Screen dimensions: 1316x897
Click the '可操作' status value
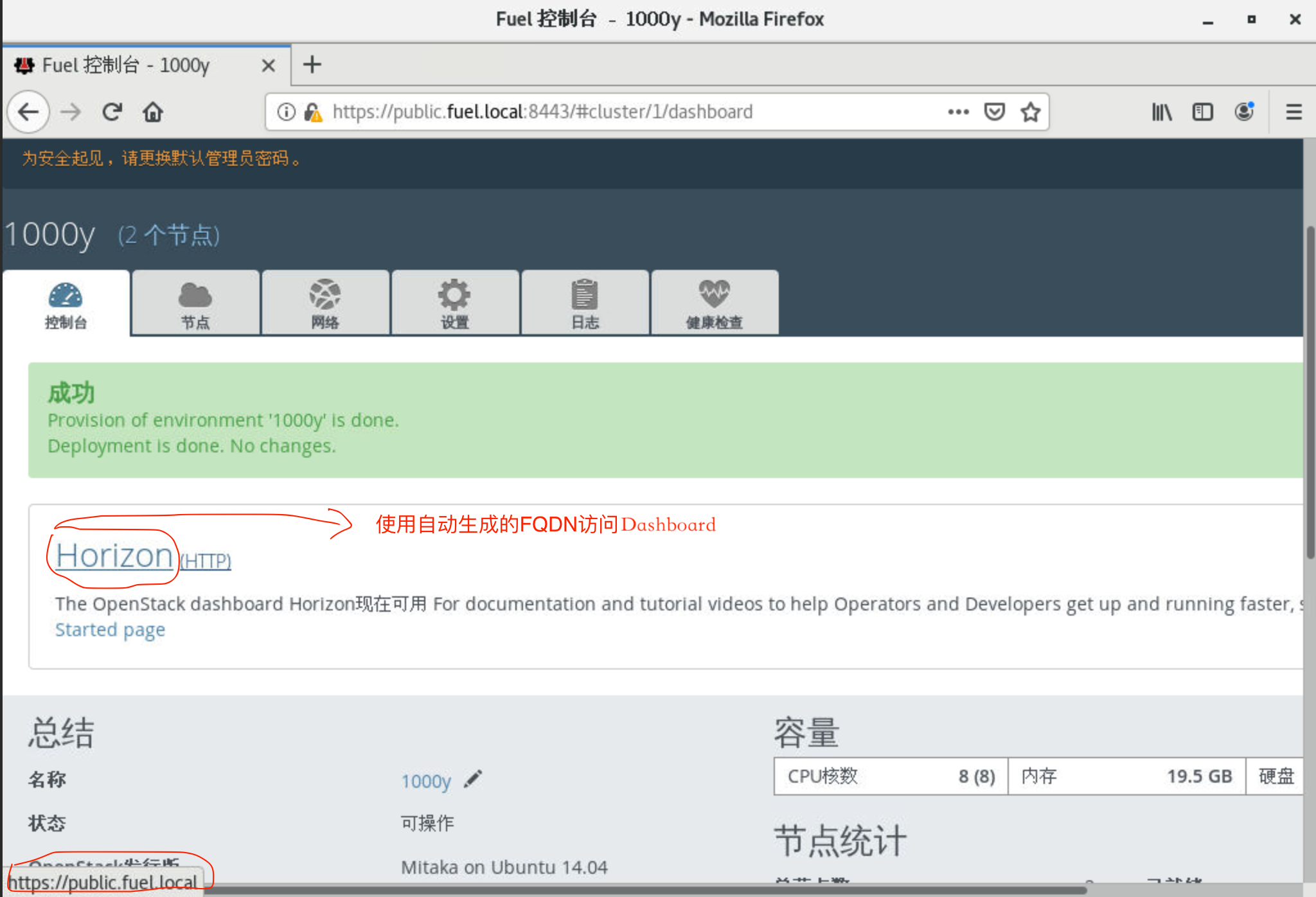coord(427,823)
